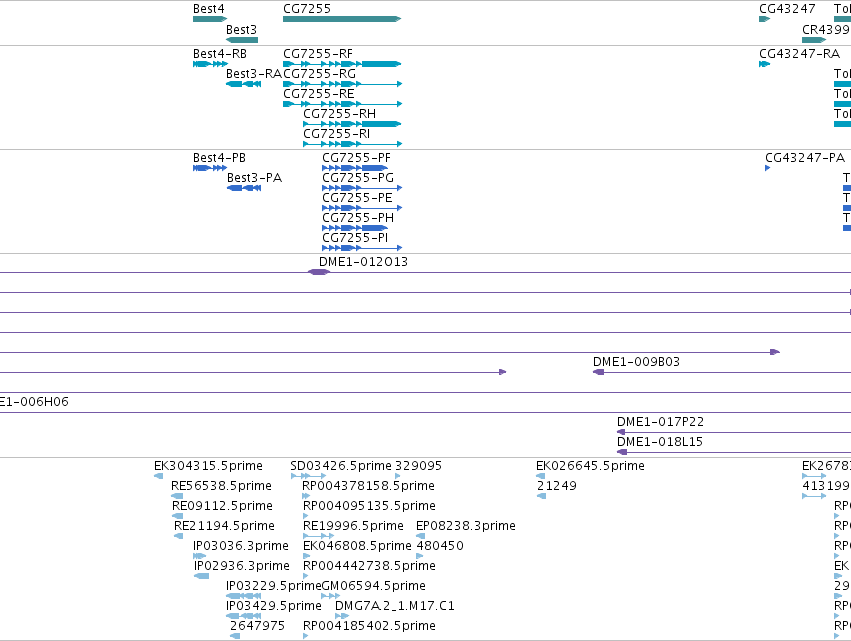Select protein Best3-PA label
The image size is (851, 641).
click(255, 178)
